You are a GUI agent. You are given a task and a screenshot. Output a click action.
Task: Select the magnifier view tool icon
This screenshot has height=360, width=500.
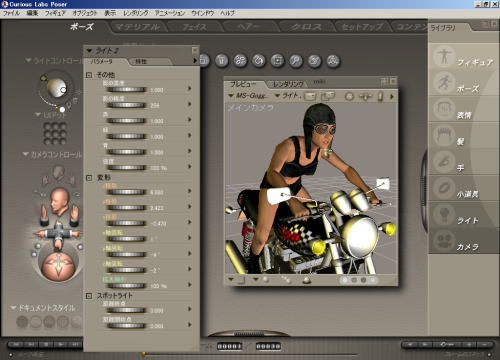click(x=296, y=61)
